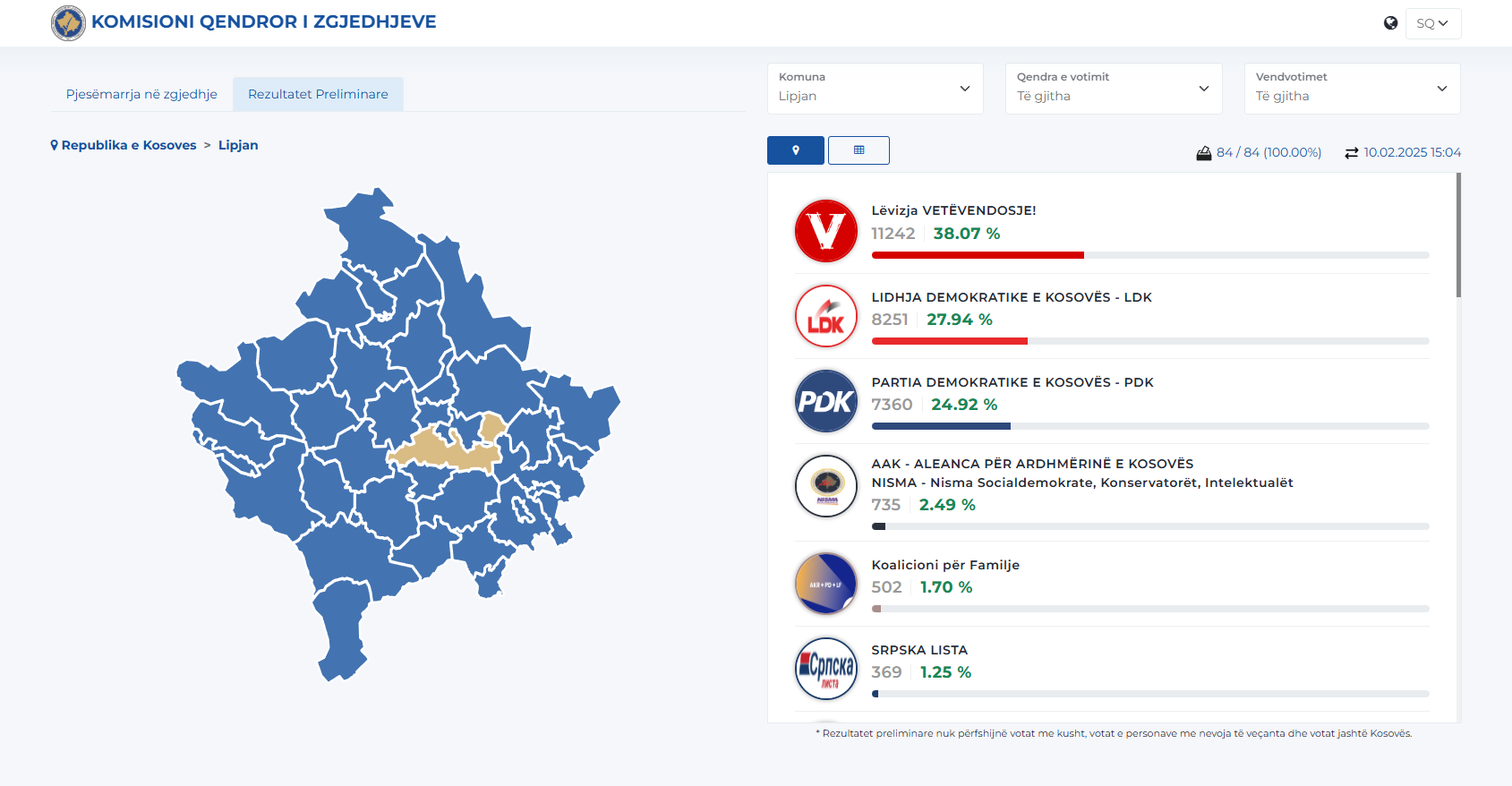
Task: Click the preliminary results footnote text
Action: point(1114,733)
